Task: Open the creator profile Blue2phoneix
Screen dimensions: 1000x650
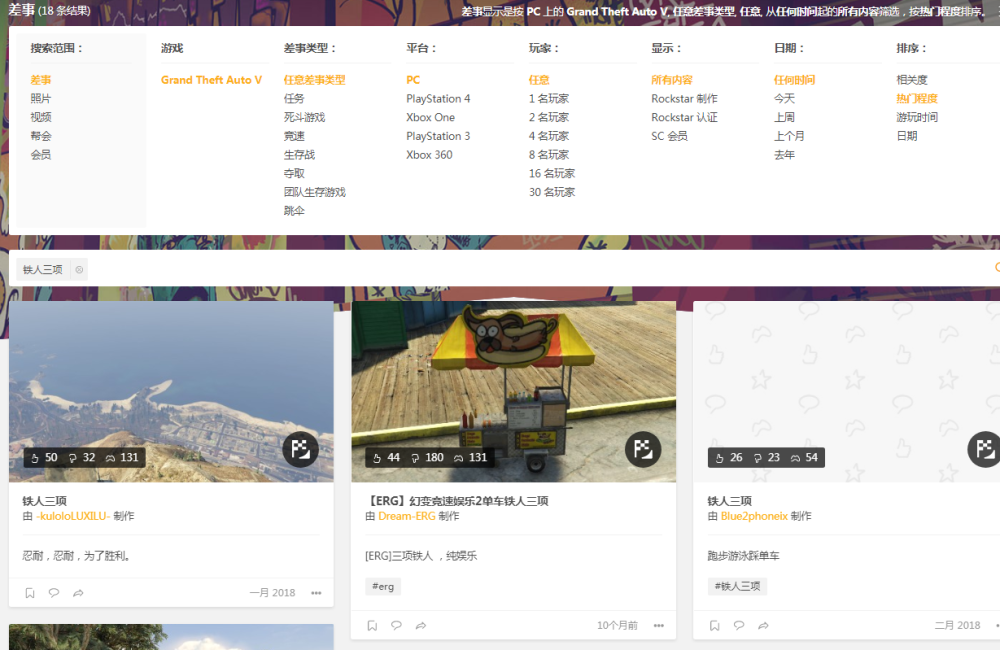Action: (754, 516)
